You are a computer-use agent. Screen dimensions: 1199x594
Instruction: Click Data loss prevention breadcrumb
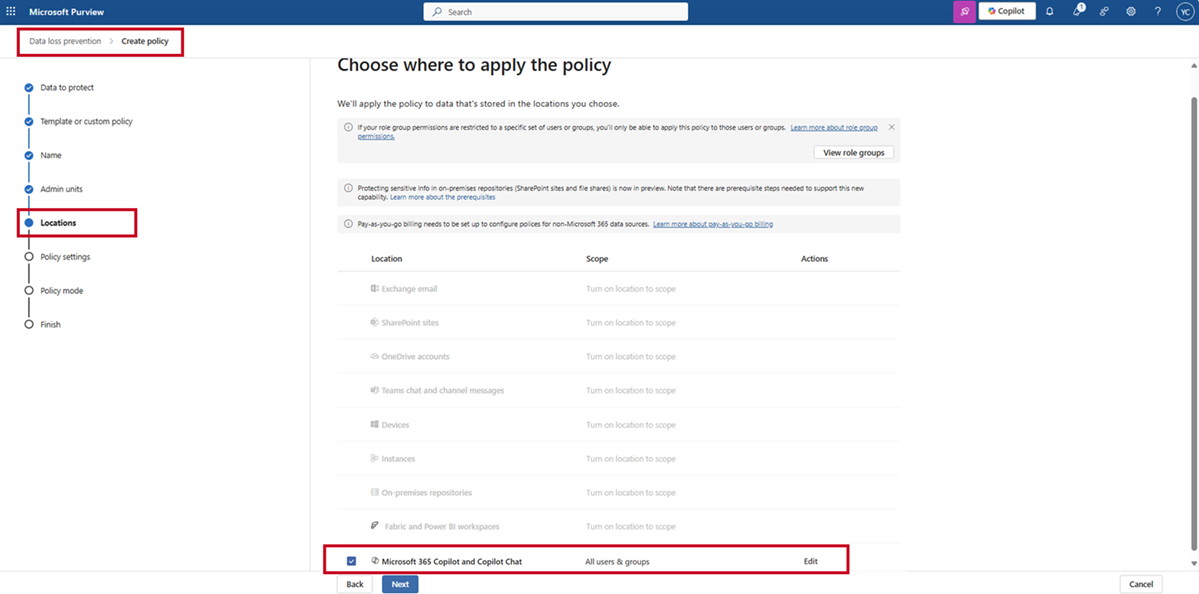pos(65,41)
